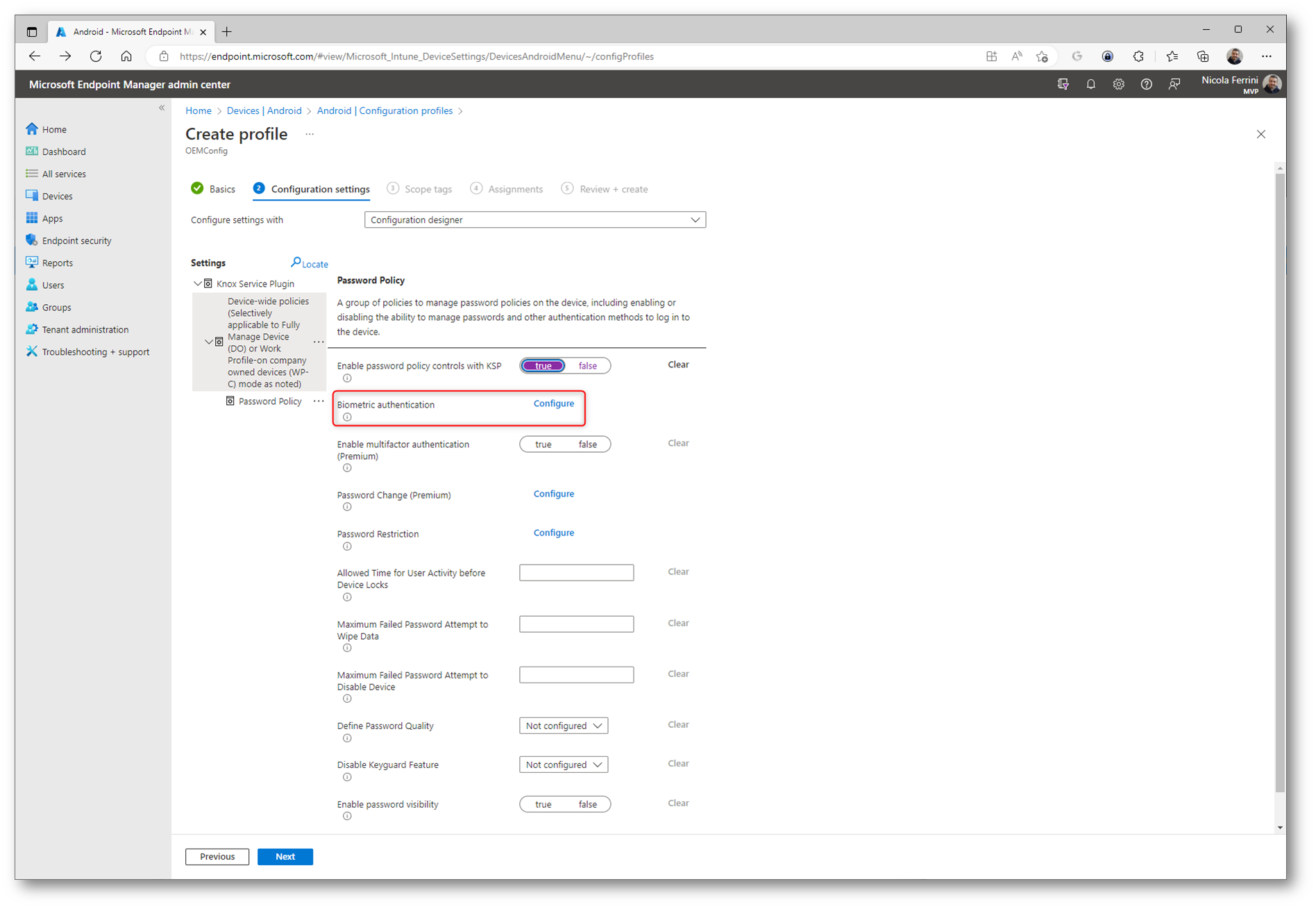The image size is (1316, 909).
Task: Open the browser Settings and more menu
Action: 1267,56
